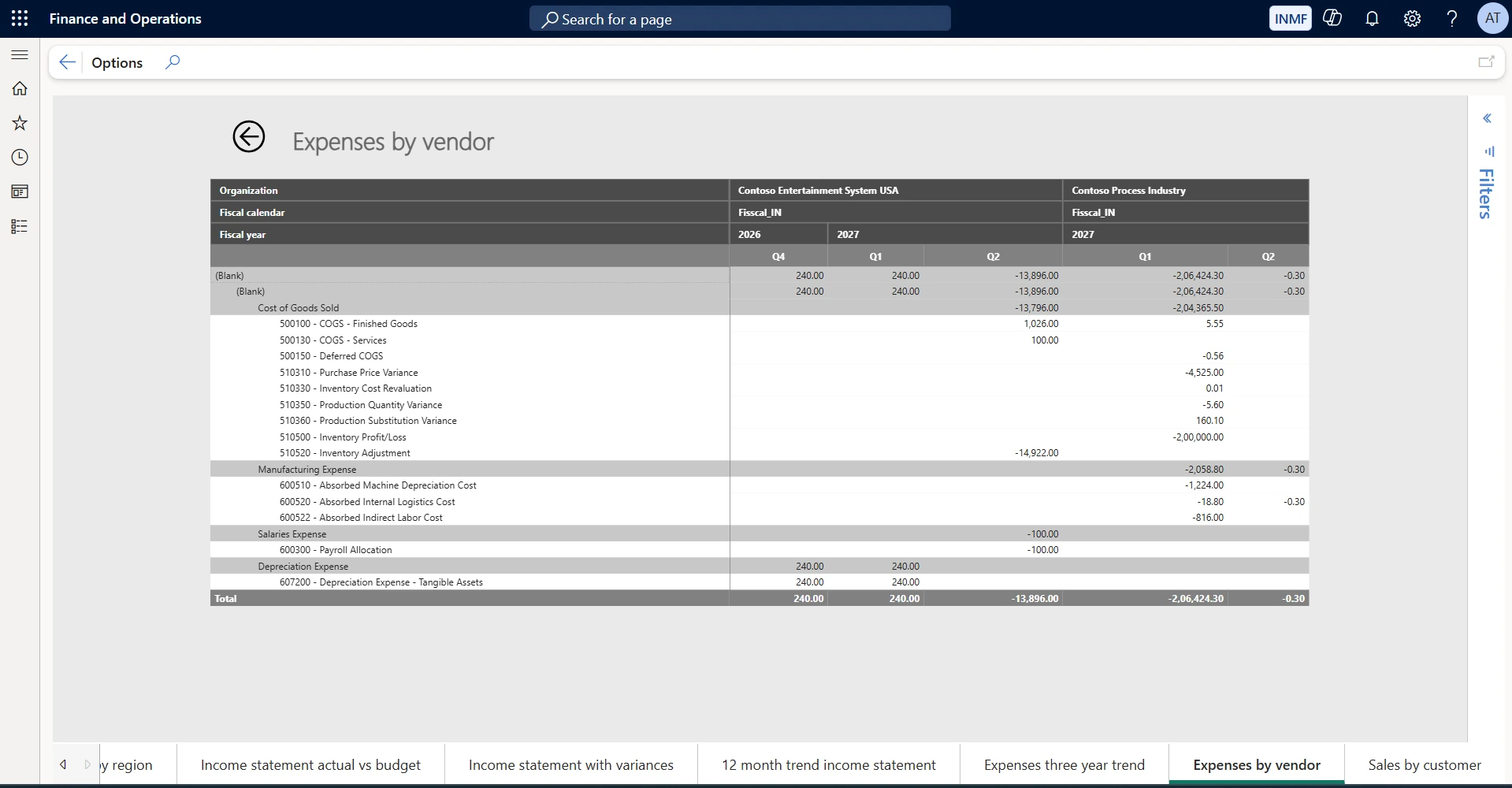Viewport: 1512px width, 788px height.
Task: Click the search magnifier beside Options
Action: (x=173, y=61)
